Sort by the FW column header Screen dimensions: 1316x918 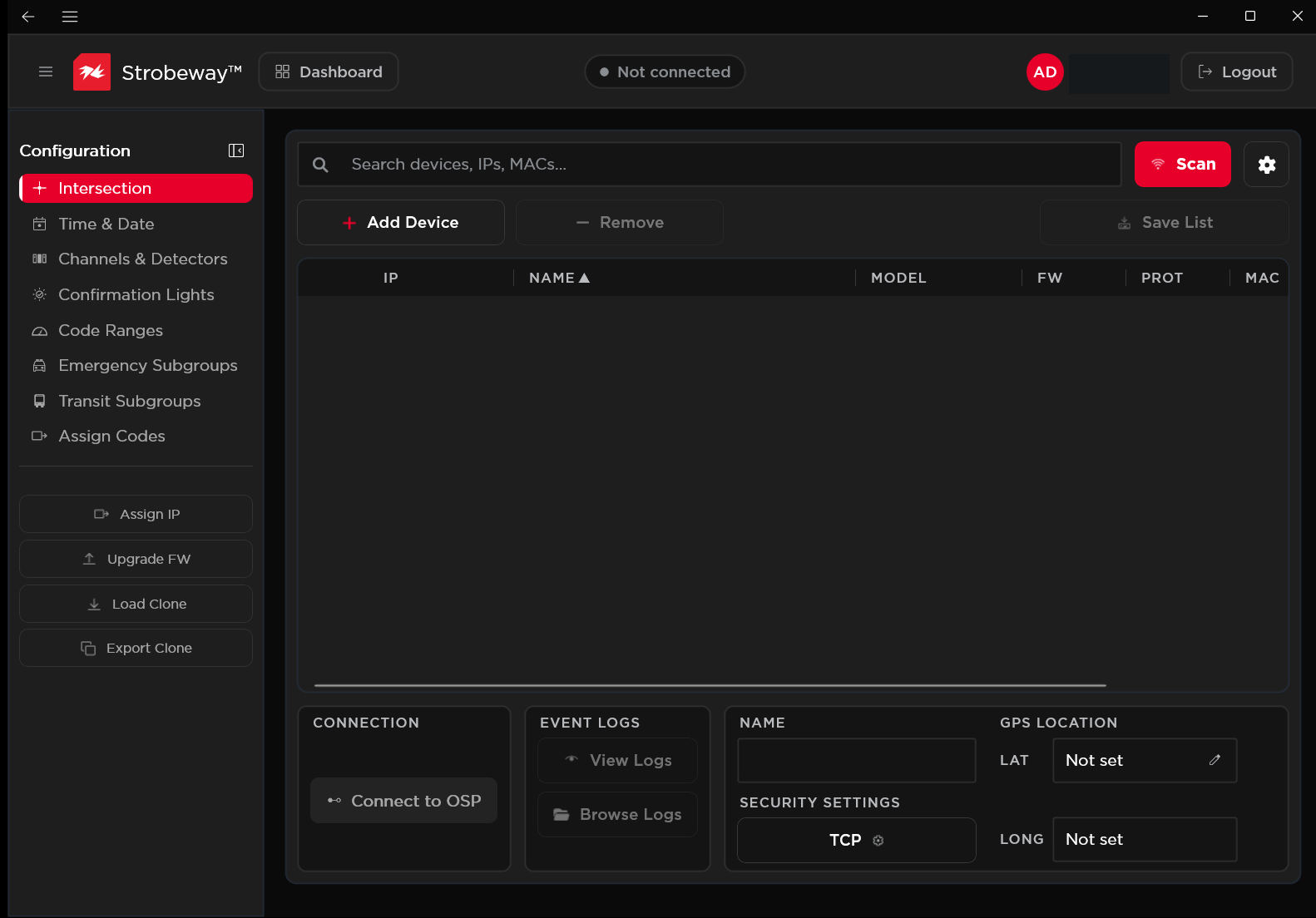pos(1050,278)
